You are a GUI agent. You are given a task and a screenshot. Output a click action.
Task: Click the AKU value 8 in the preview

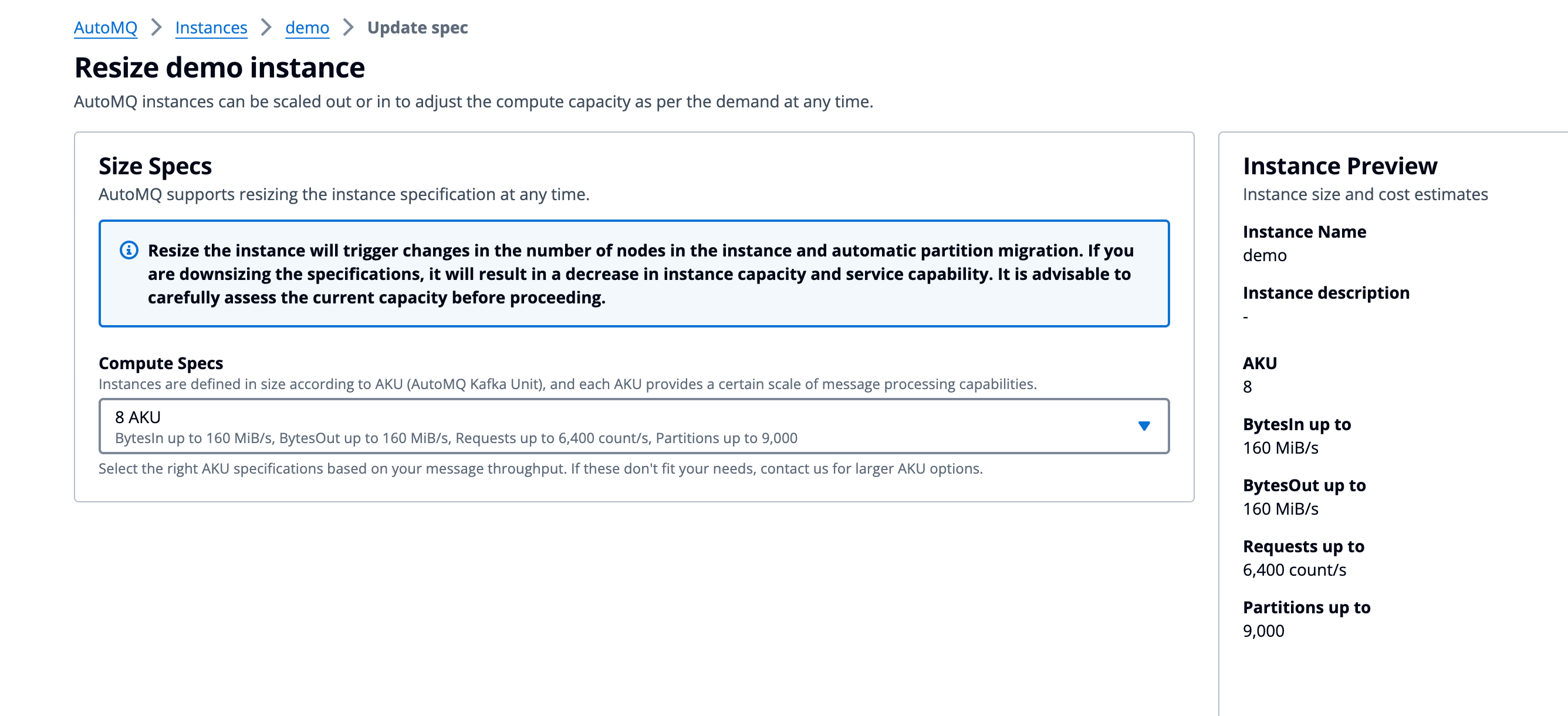1247,387
